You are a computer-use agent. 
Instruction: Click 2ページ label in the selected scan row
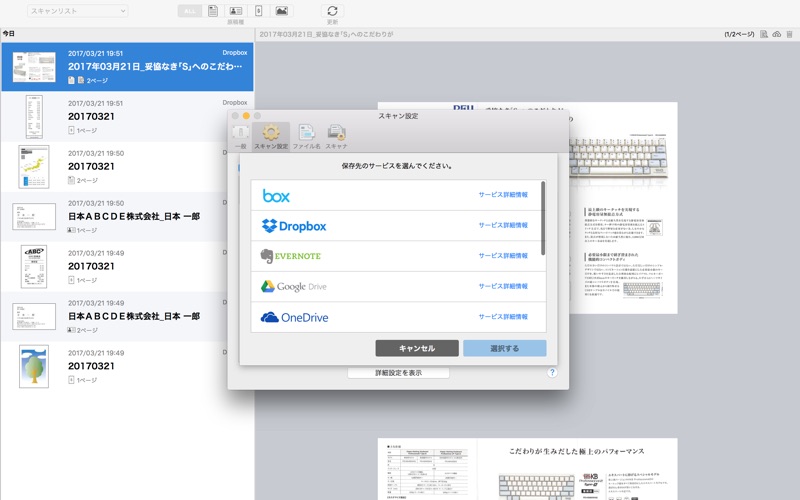[97, 81]
